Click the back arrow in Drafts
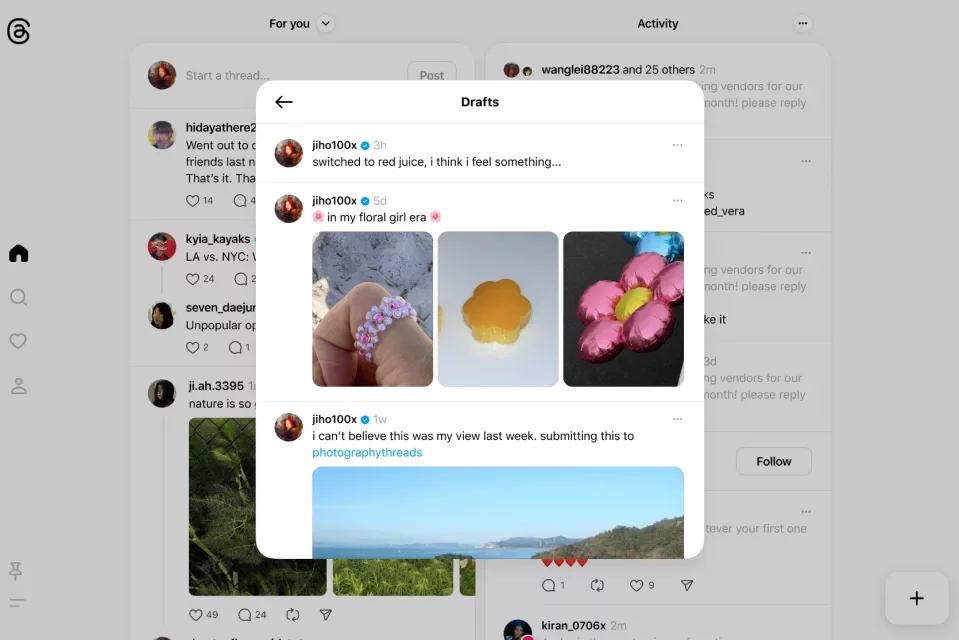Screen dimensions: 959x640 pyautogui.click(x=284, y=102)
